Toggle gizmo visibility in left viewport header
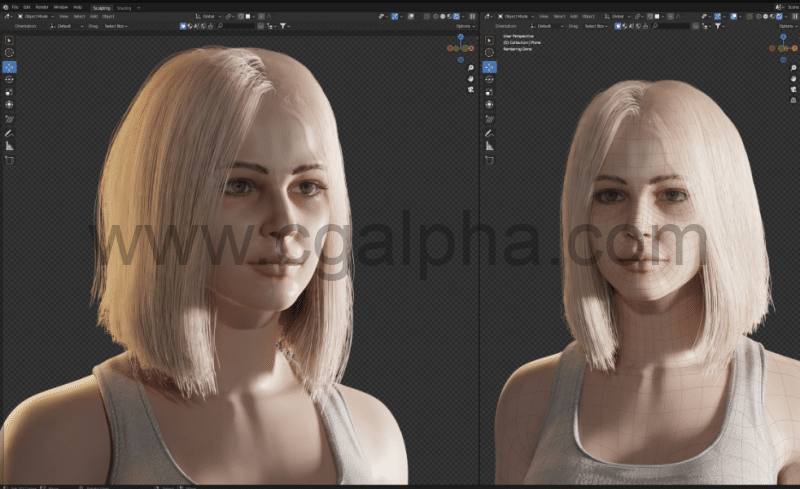 tap(395, 16)
